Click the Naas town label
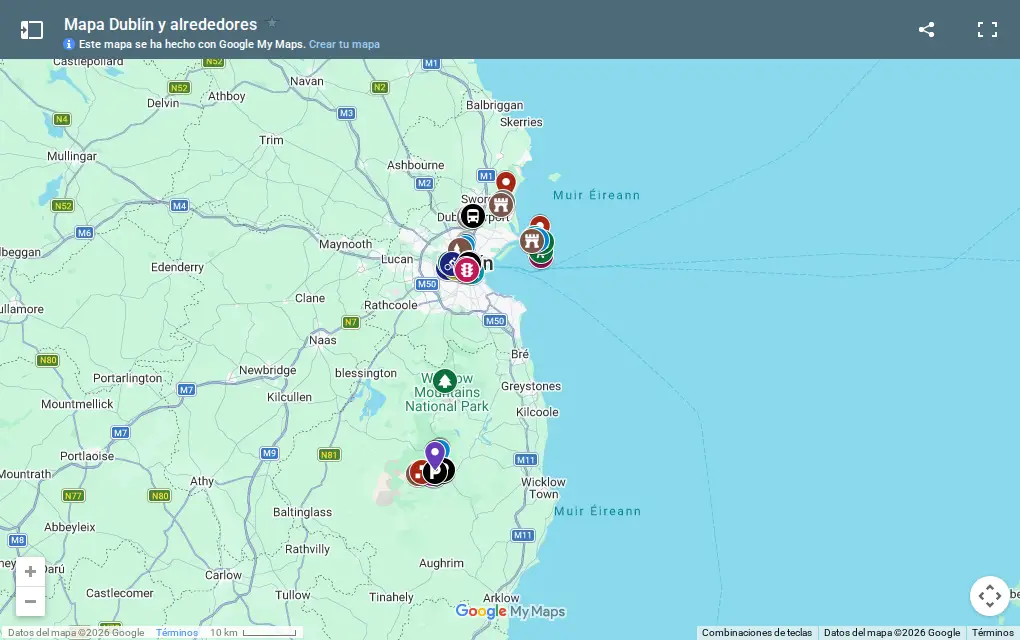This screenshot has height=640, width=1020. click(323, 340)
